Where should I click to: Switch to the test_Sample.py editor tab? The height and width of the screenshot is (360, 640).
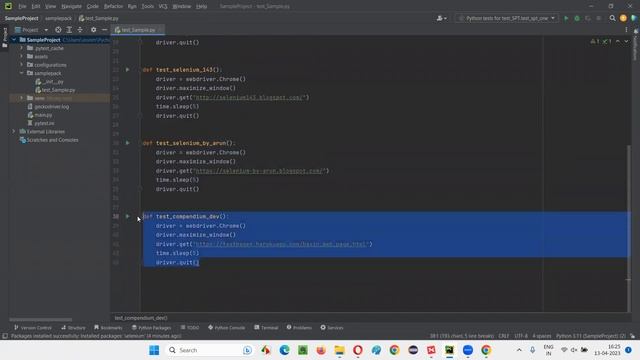138,30
